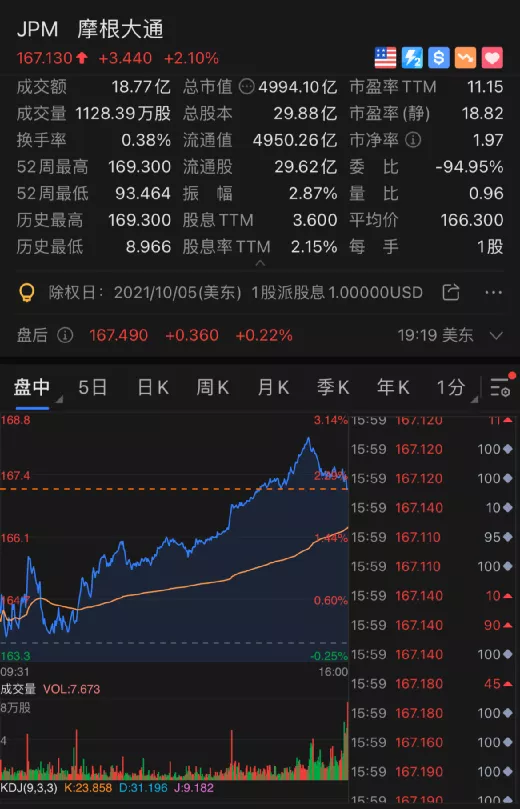The image size is (520, 809).
Task: Tap the info icon next to 盘后
Action: (65, 335)
